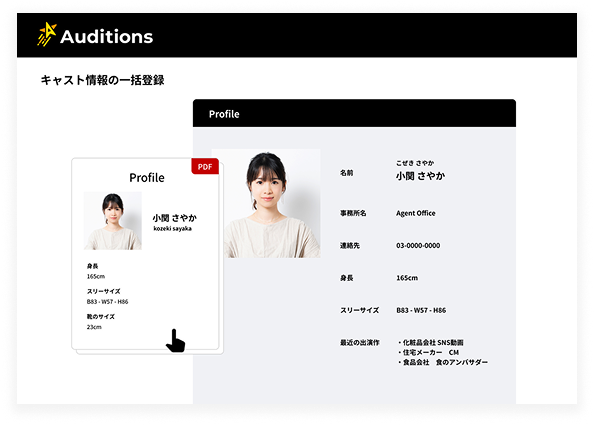Image resolution: width=594 pixels, height=425 pixels.
Task: Click 165cm value in PDF card
Action: point(95,277)
